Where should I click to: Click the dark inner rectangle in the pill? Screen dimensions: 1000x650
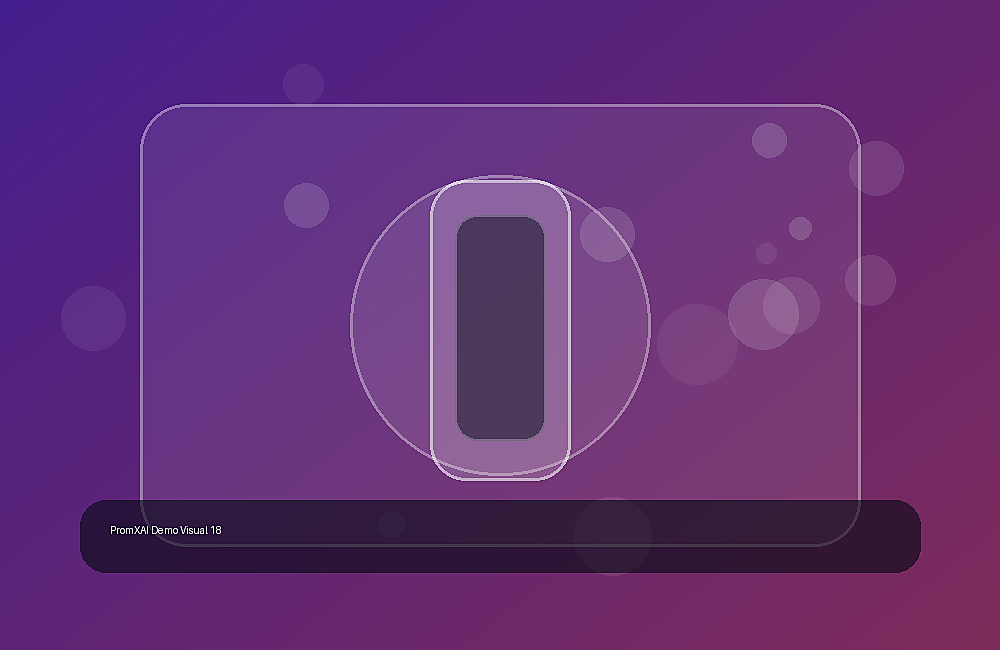point(500,328)
